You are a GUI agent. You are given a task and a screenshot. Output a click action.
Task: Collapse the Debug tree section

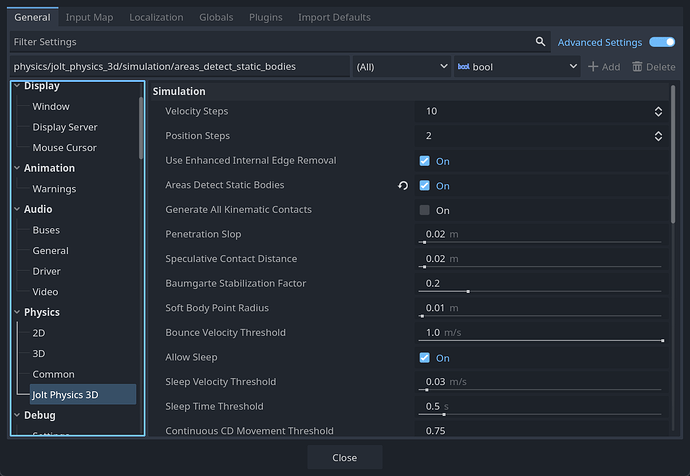[17, 415]
